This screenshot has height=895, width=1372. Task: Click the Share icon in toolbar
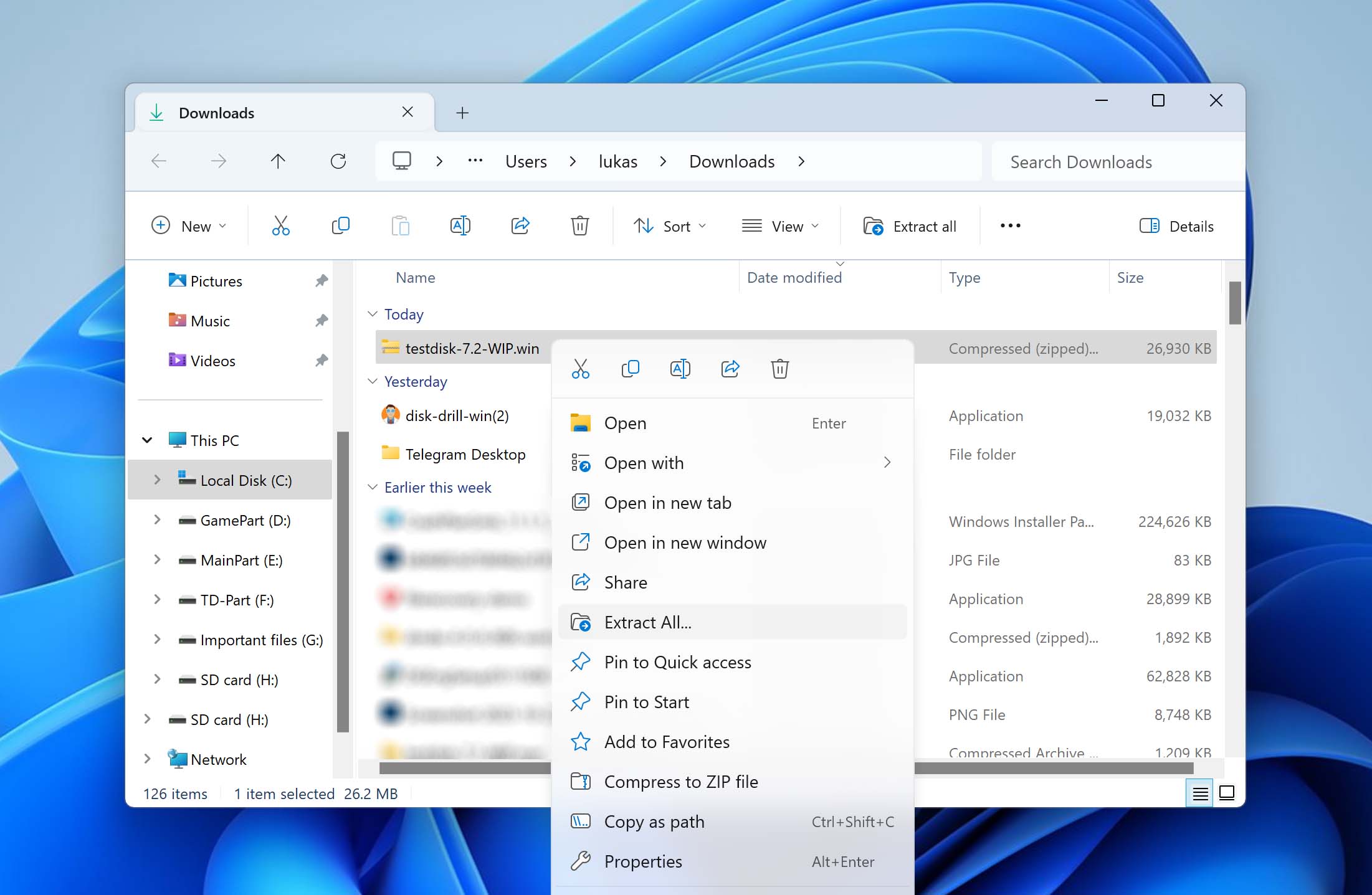pos(520,225)
